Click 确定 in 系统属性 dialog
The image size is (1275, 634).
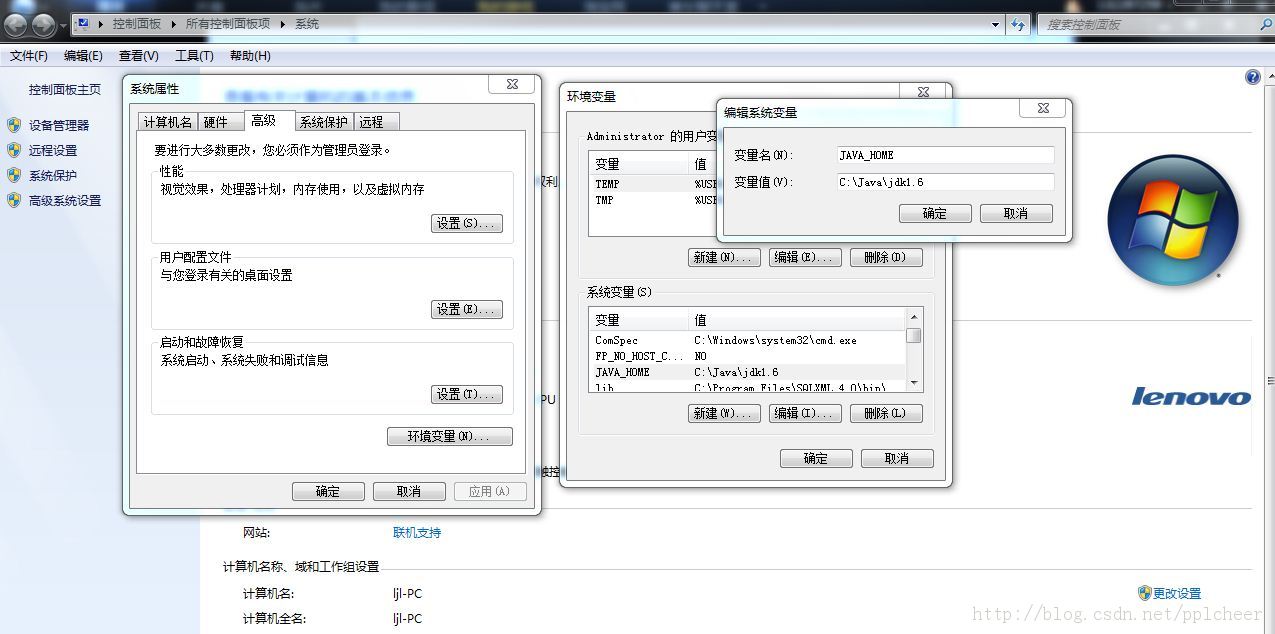328,491
